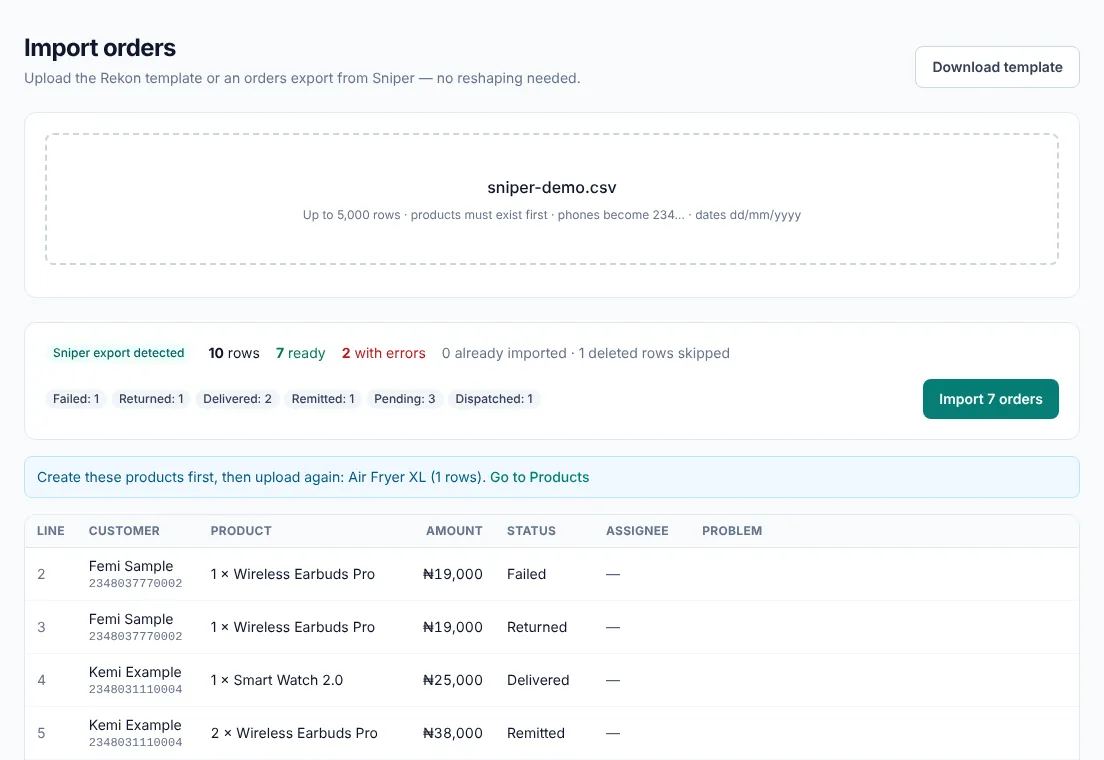Viewport: 1104px width, 760px height.
Task: Select the Remitted: 1 status chip
Action: point(323,399)
